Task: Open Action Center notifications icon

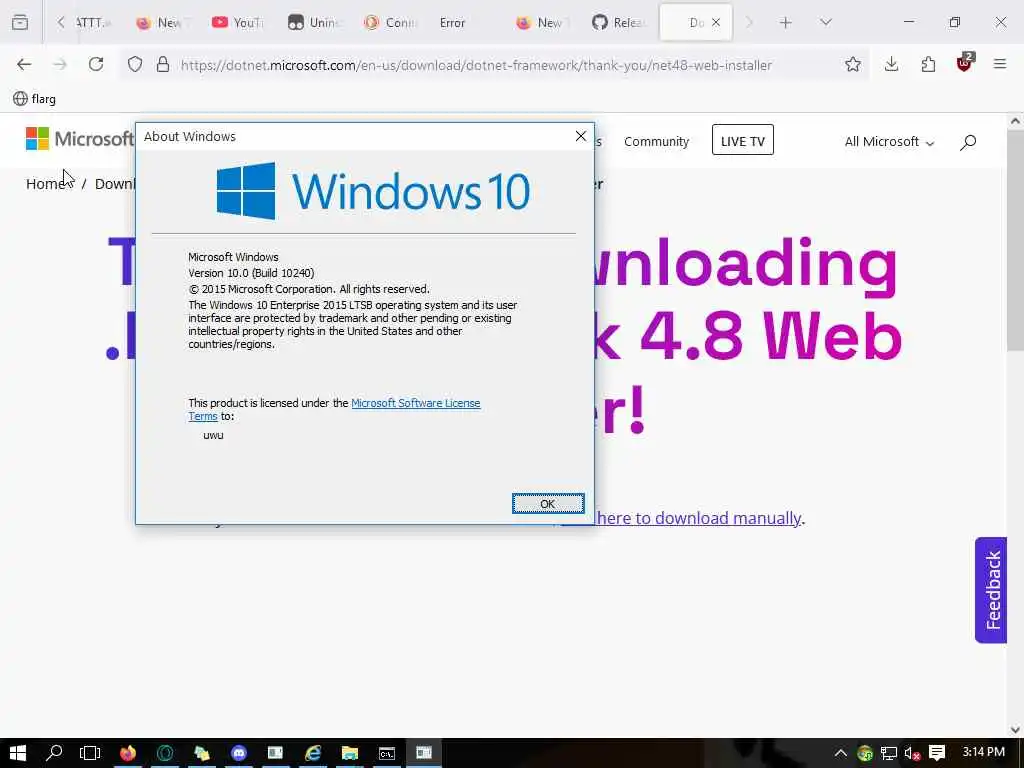Action: [937, 753]
